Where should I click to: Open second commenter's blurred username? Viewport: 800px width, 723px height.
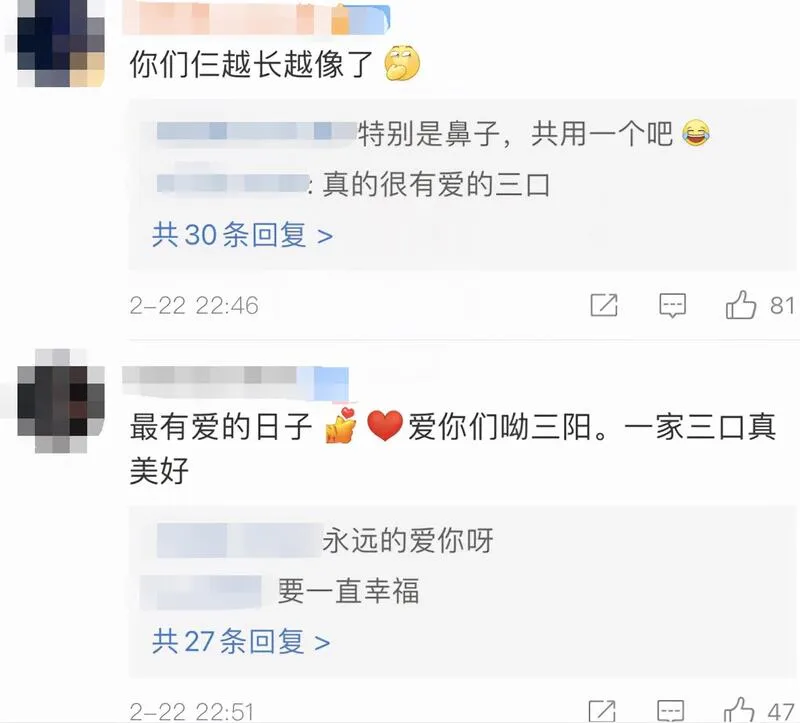point(236,383)
